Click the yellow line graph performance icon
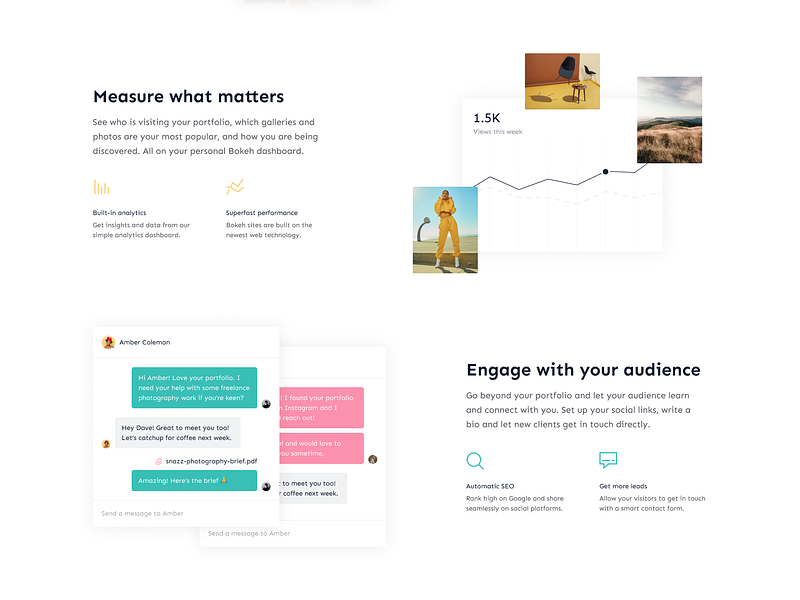Image resolution: width=800 pixels, height=600 pixels. (235, 187)
